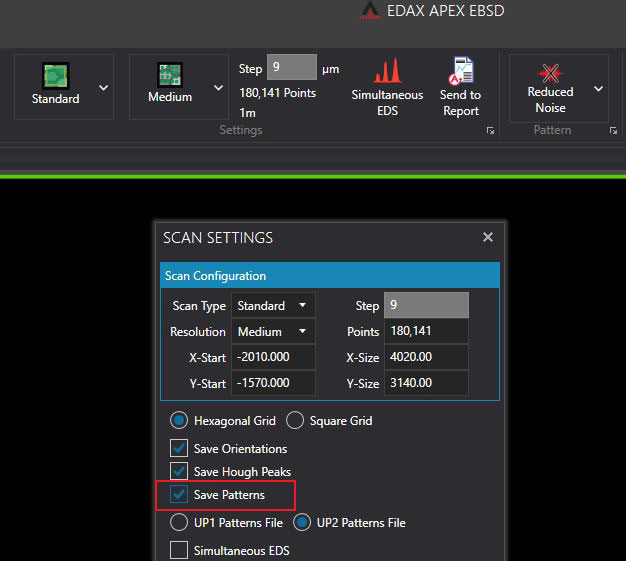This screenshot has width=626, height=561.
Task: Close the Scan Settings dialog
Action: point(488,237)
